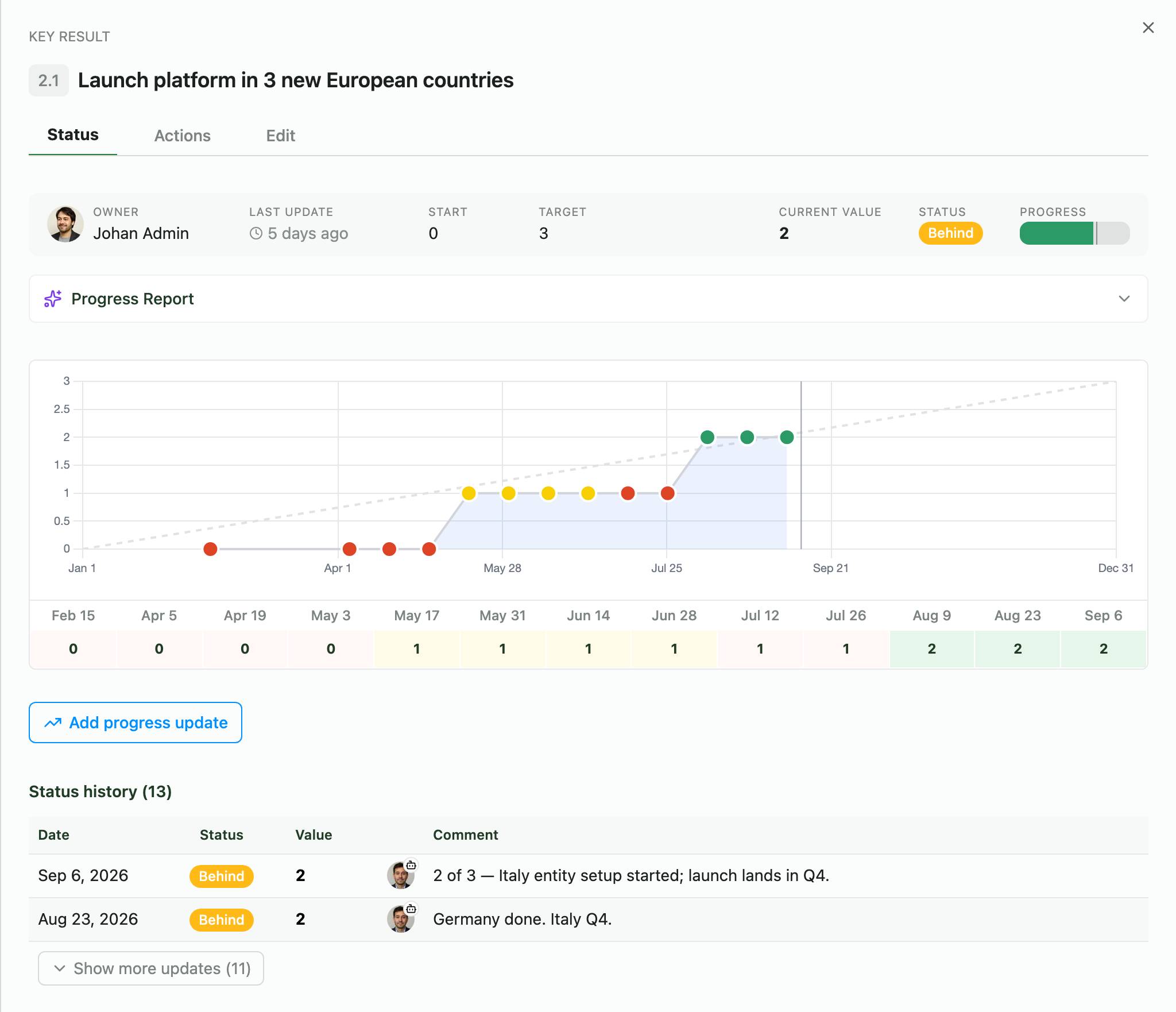Click the last green chart data point
1176x1012 pixels.
tap(787, 438)
